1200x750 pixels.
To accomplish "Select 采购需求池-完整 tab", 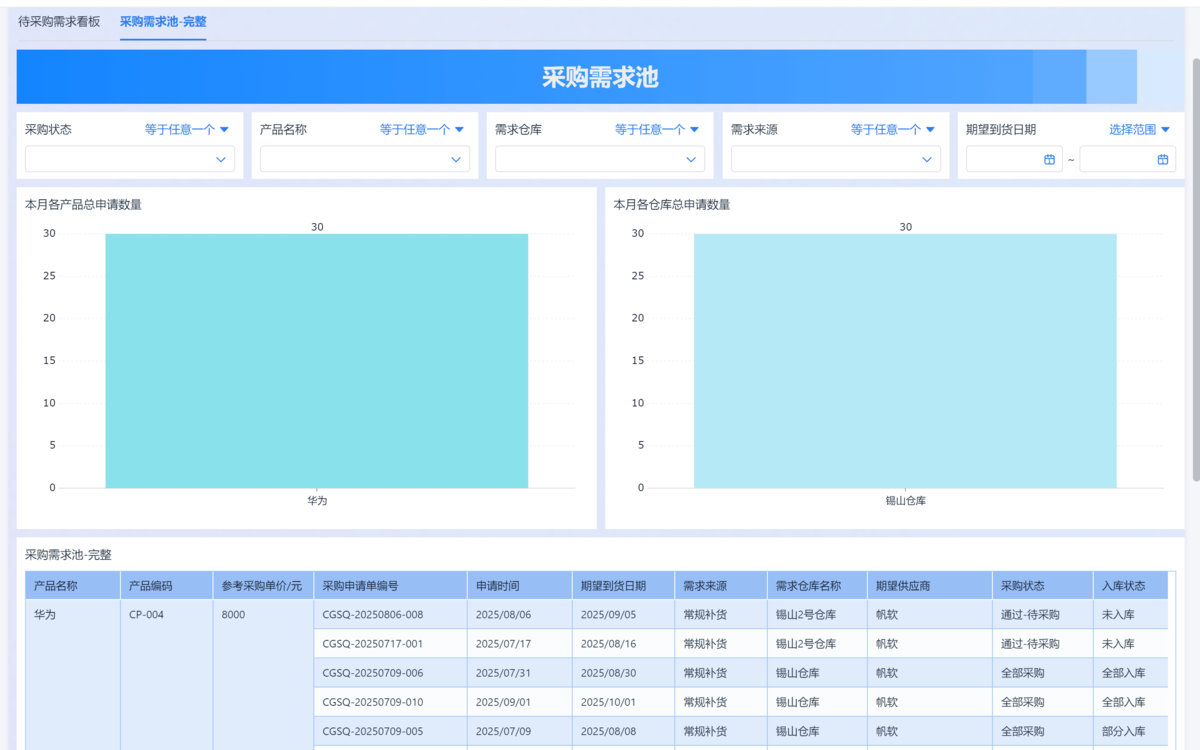I will tap(163, 21).
